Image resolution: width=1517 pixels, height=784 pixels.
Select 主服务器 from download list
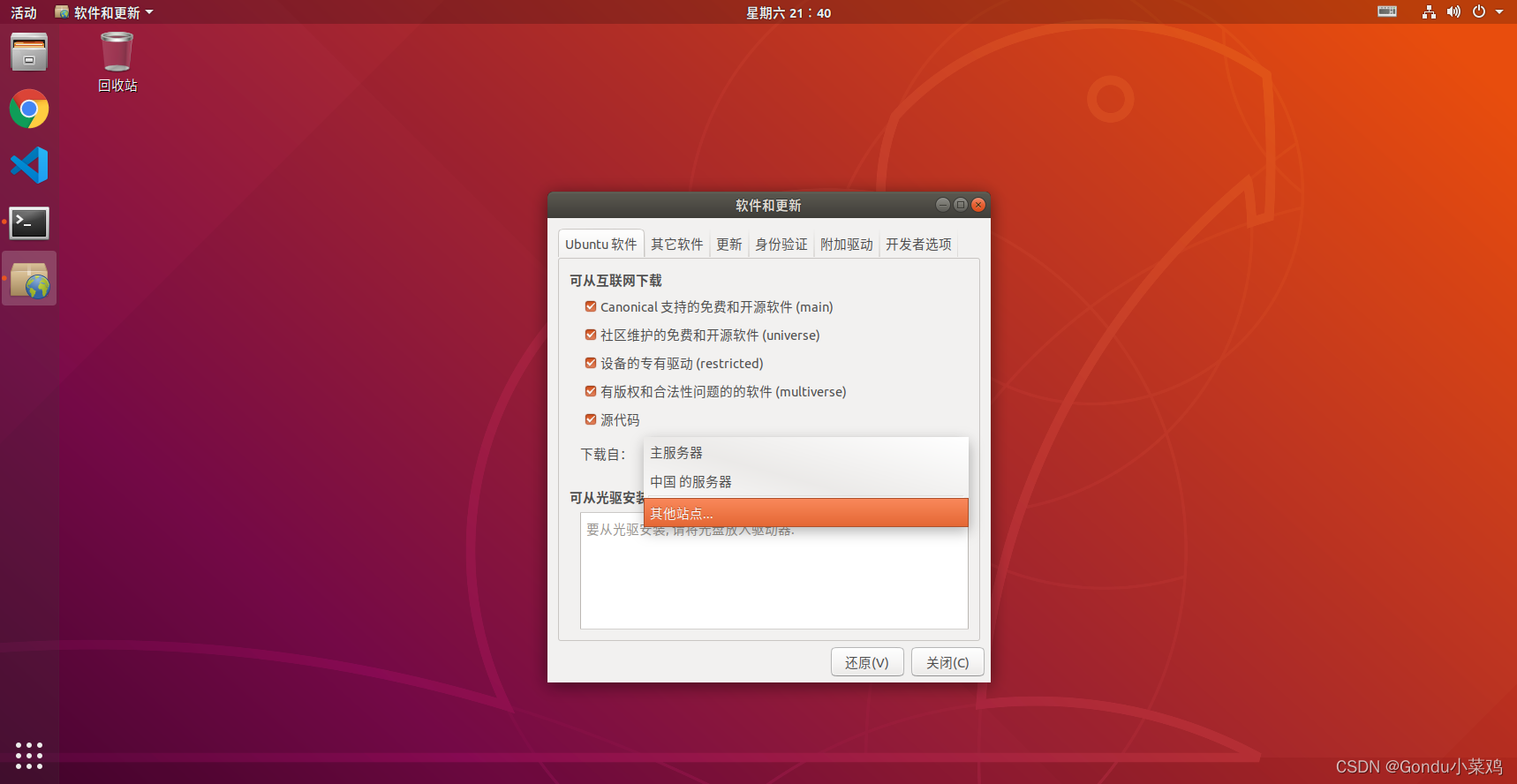(x=806, y=453)
